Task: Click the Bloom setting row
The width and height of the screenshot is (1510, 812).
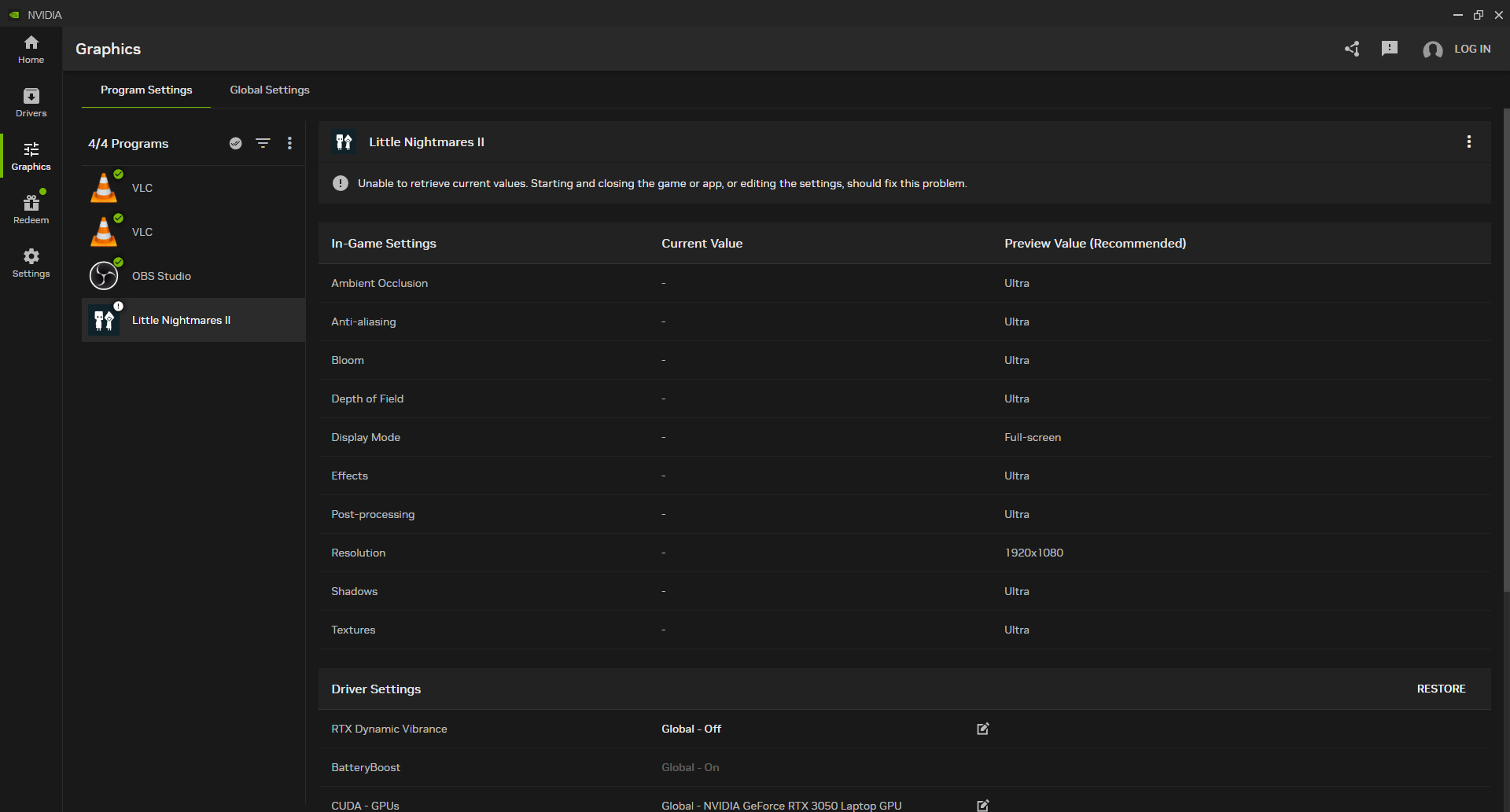Action: click(904, 360)
